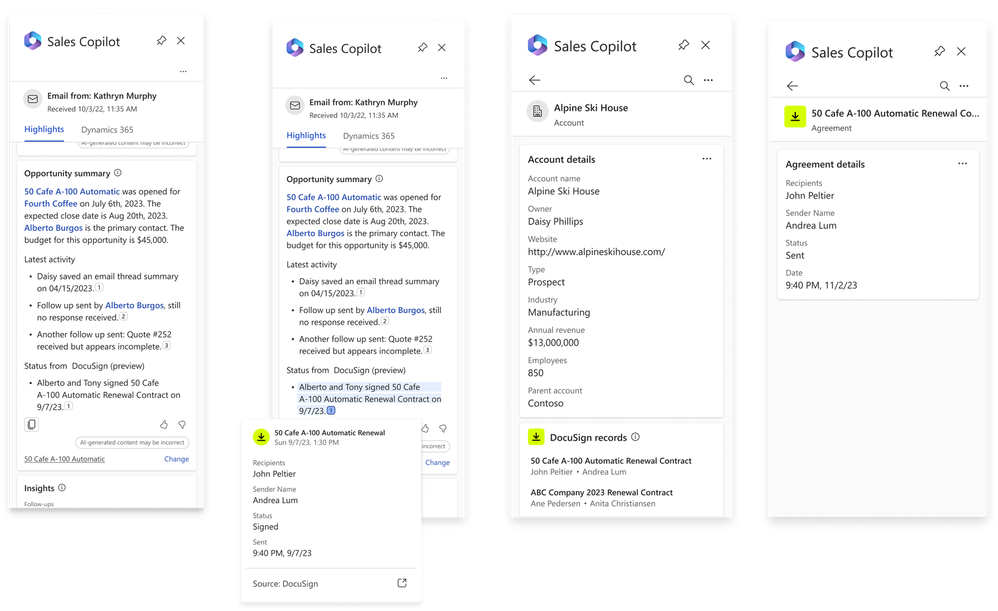Image resolution: width=998 pixels, height=611 pixels.
Task: Click Change link in first panel
Action: pos(176,459)
